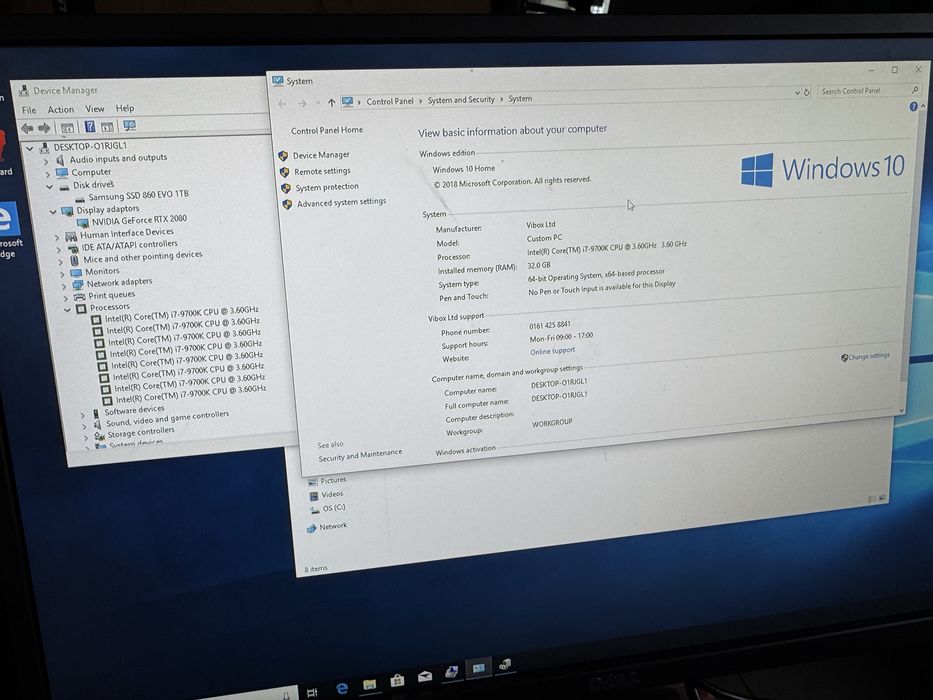Click the shield icon beside Remote settings
Image resolution: width=933 pixels, height=700 pixels.
284,172
